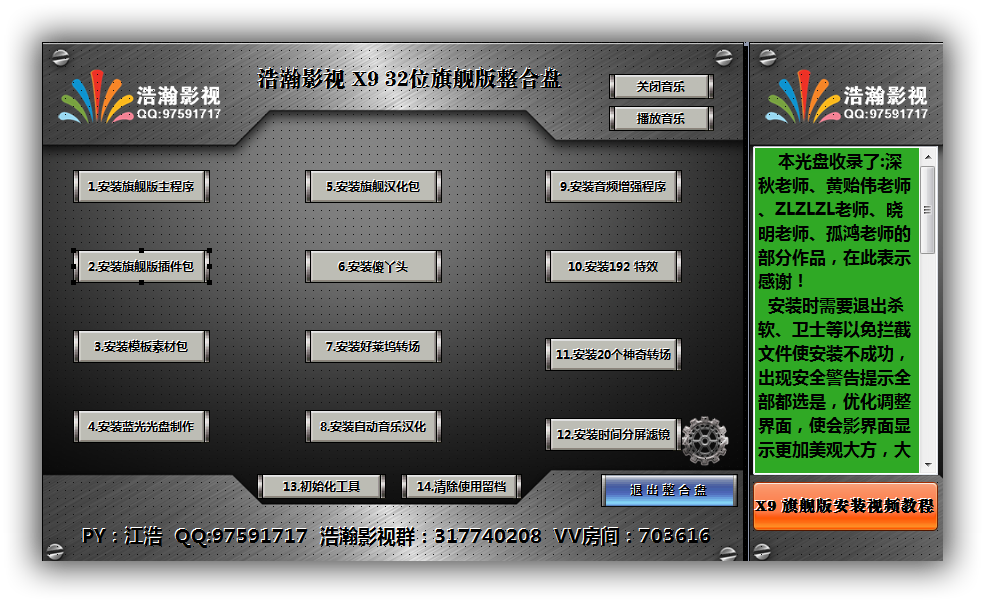The height and width of the screenshot is (603, 985).
Task: Install Chinese pack via 5.安装旗舰汉化包
Action: 373,186
